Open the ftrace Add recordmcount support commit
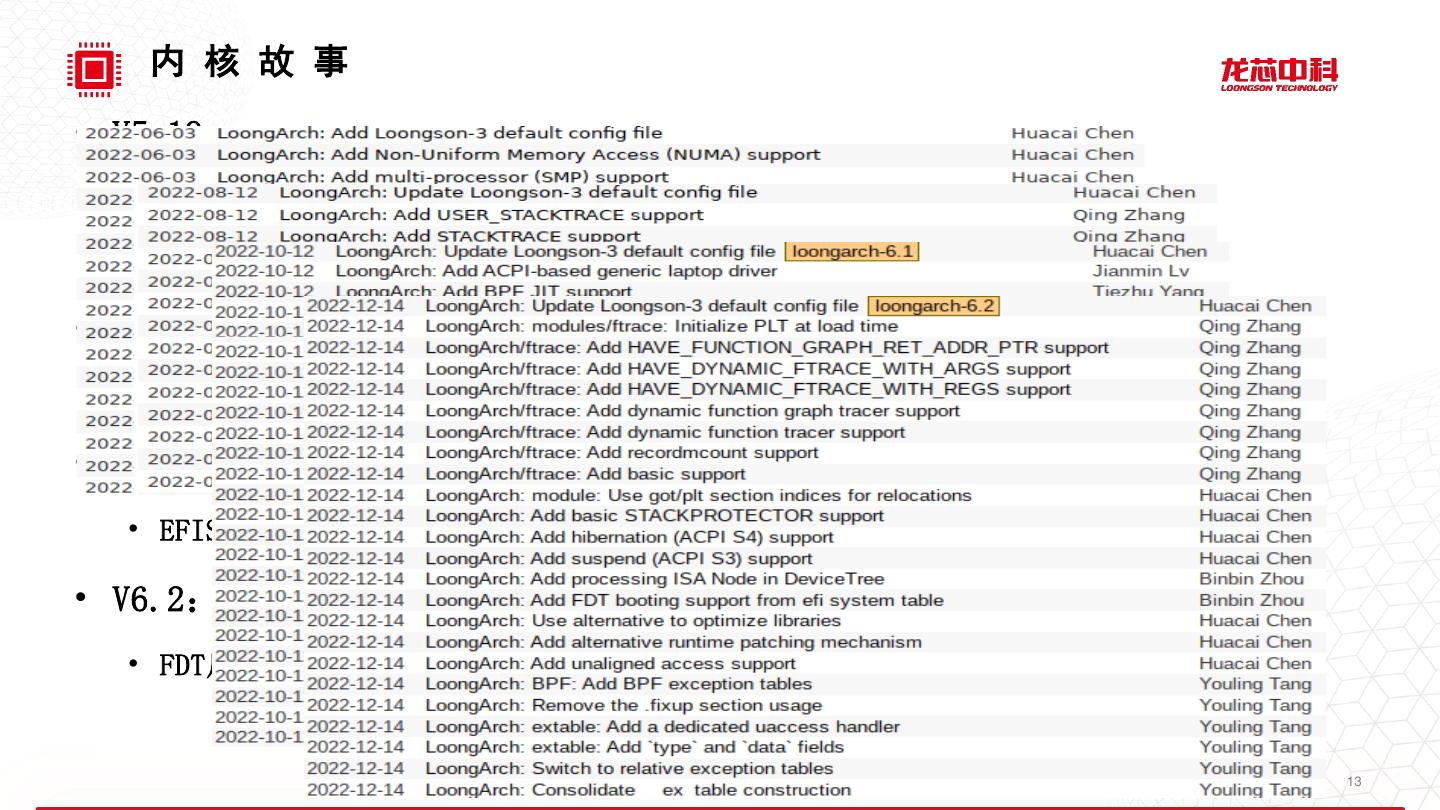 (621, 452)
